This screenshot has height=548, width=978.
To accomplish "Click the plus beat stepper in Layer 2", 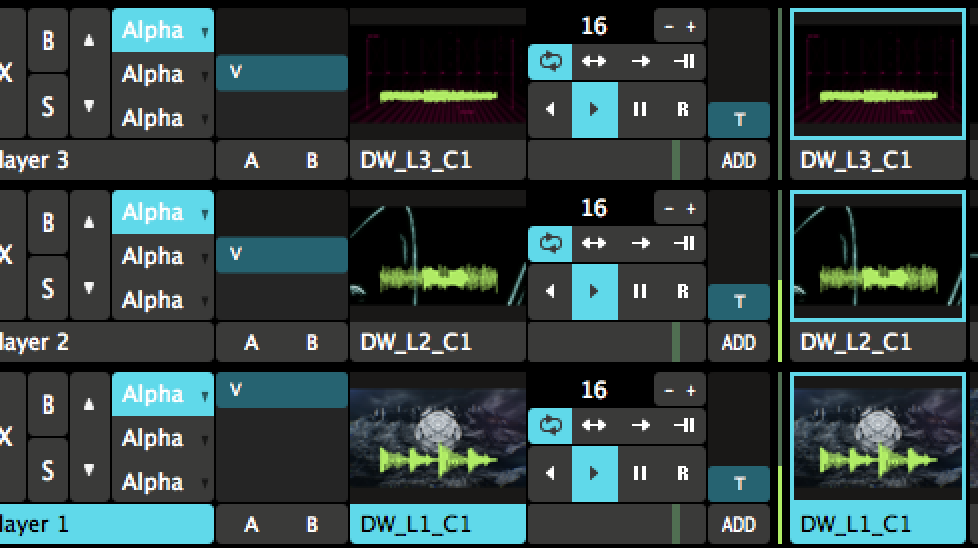I will tap(690, 208).
